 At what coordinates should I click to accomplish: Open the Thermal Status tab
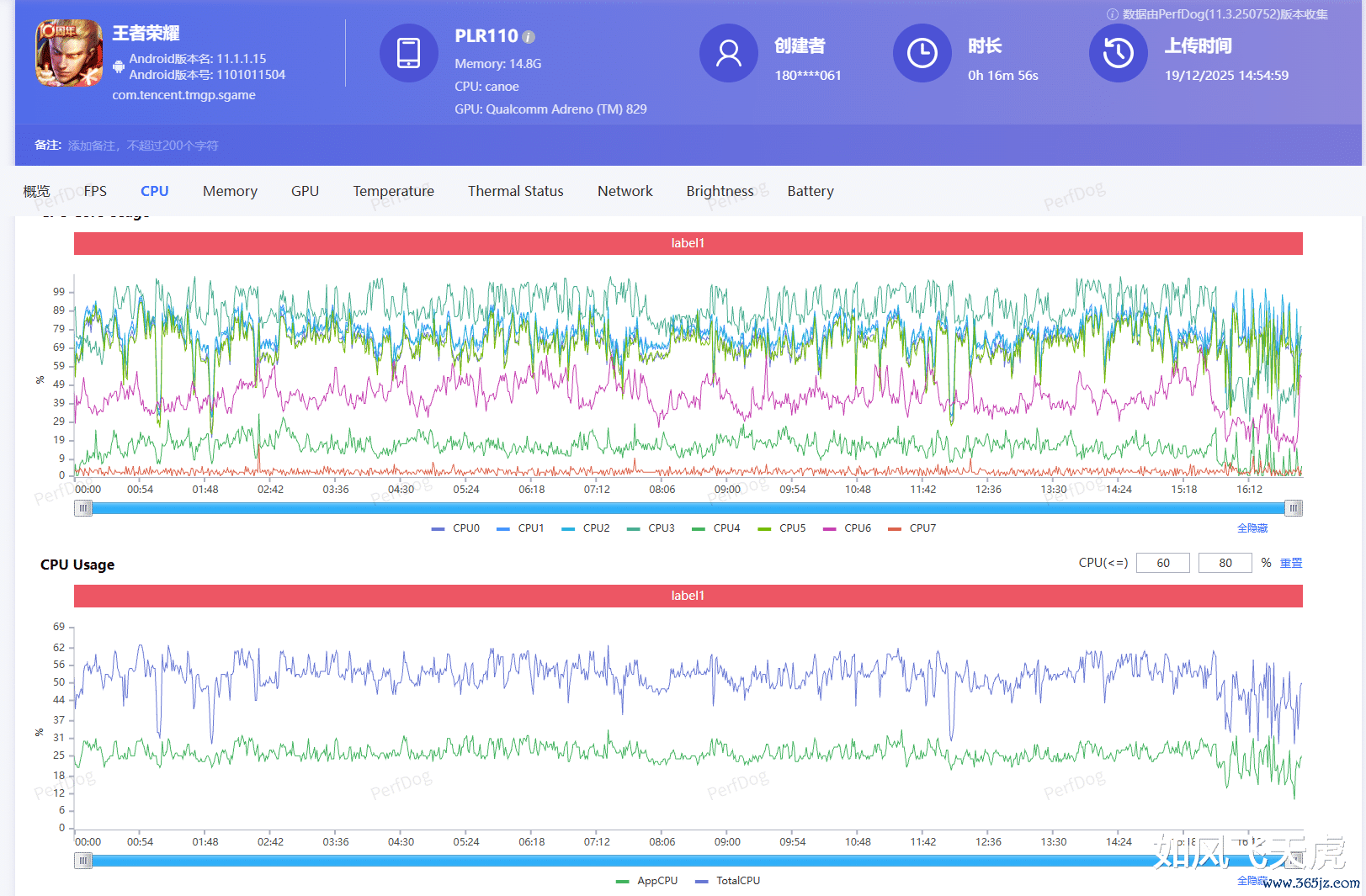tap(515, 191)
